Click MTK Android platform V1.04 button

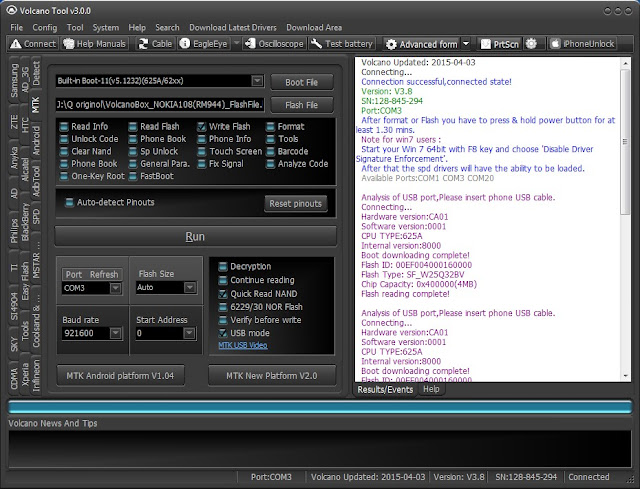[120, 376]
